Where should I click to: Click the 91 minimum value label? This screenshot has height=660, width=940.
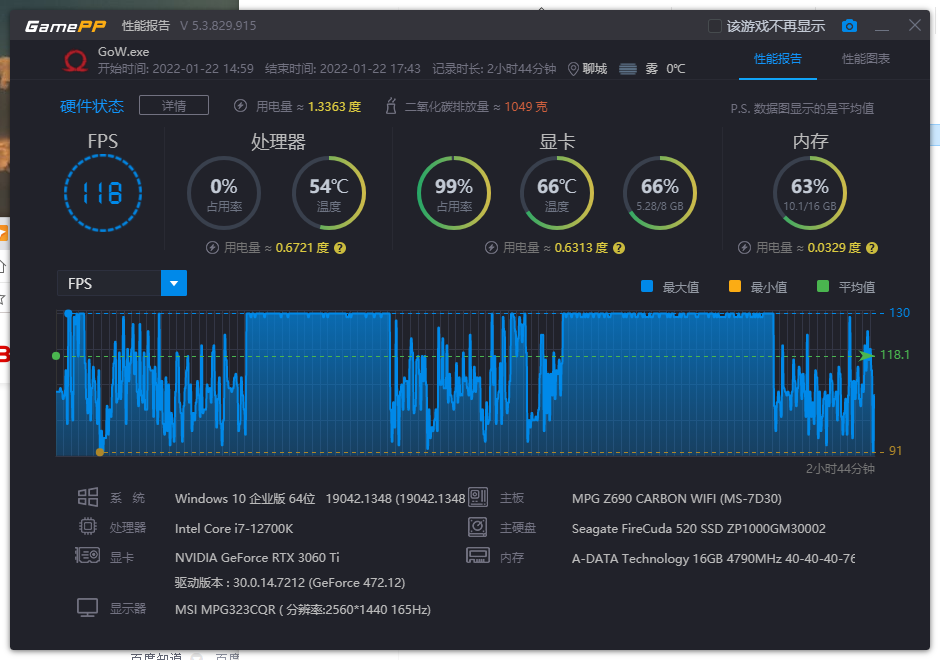pos(895,451)
